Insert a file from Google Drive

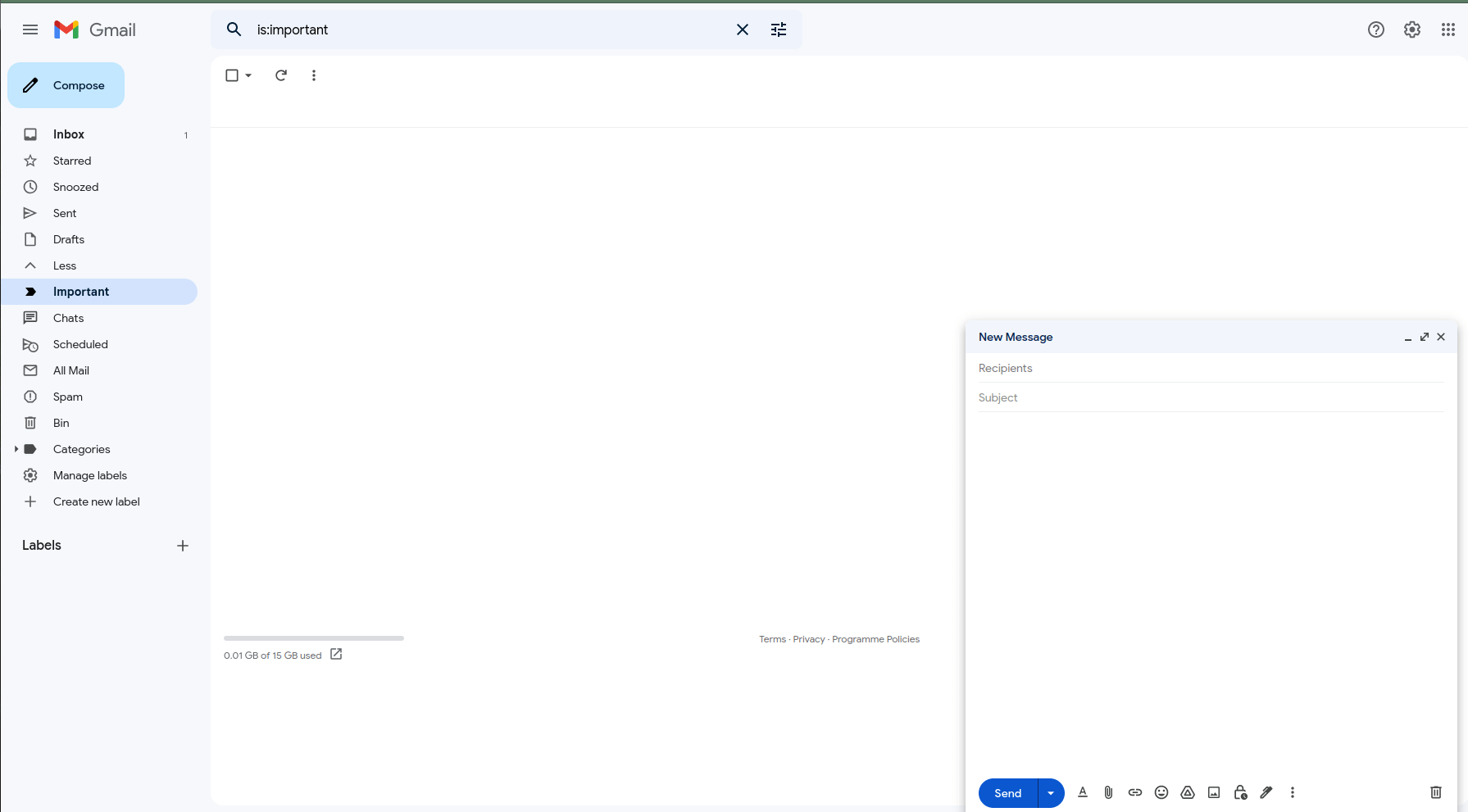click(x=1187, y=792)
